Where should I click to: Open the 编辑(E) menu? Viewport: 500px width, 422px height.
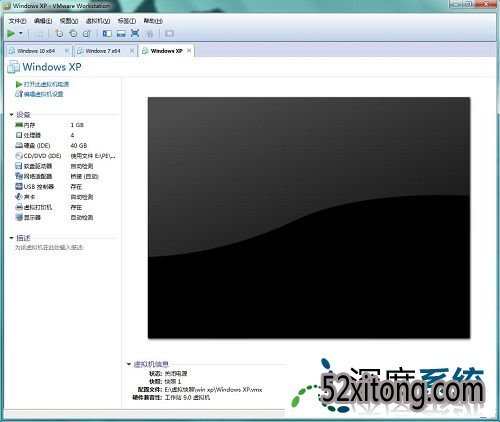pyautogui.click(x=43, y=21)
